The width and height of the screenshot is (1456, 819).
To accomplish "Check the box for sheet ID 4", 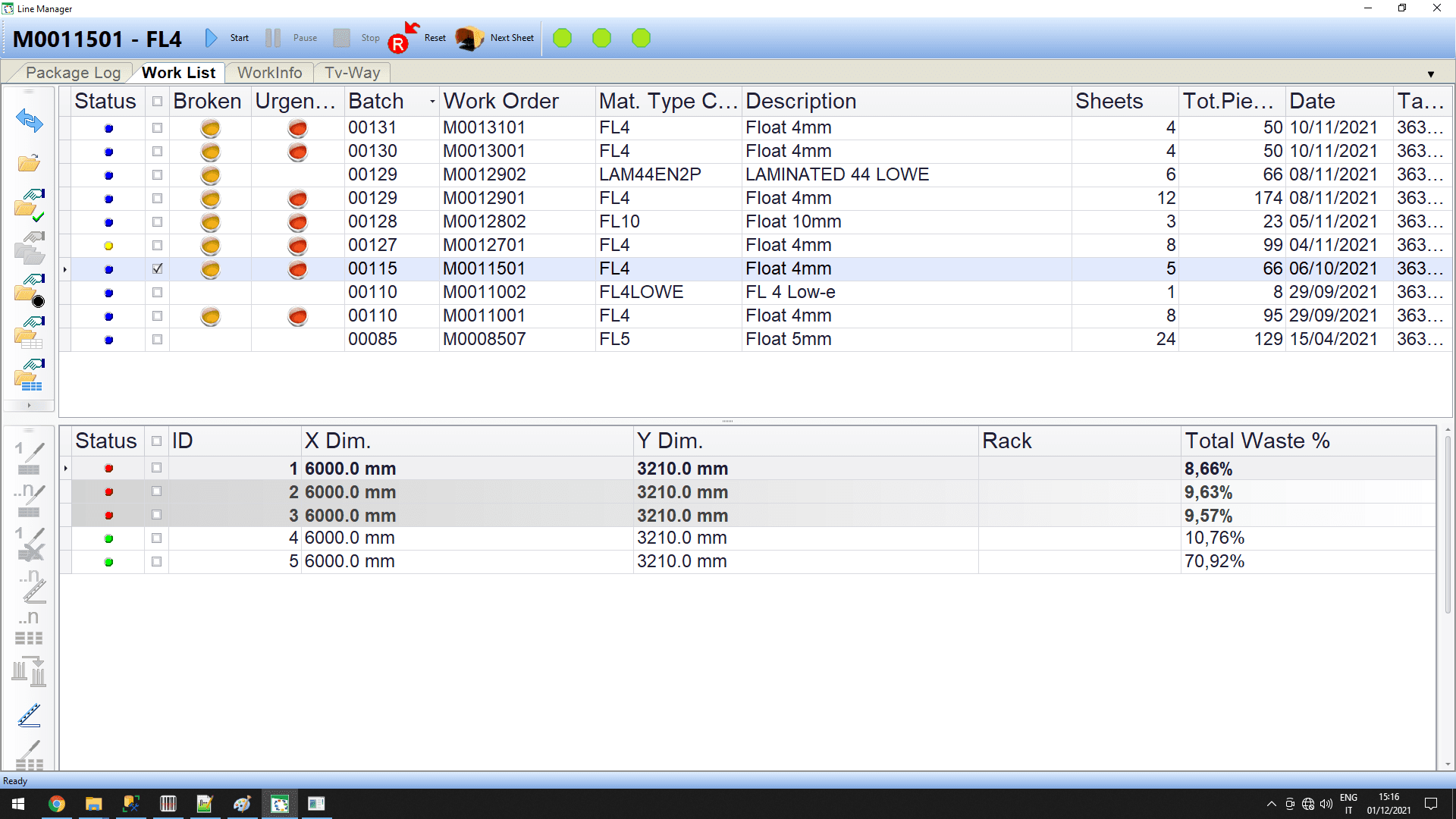I will point(156,538).
